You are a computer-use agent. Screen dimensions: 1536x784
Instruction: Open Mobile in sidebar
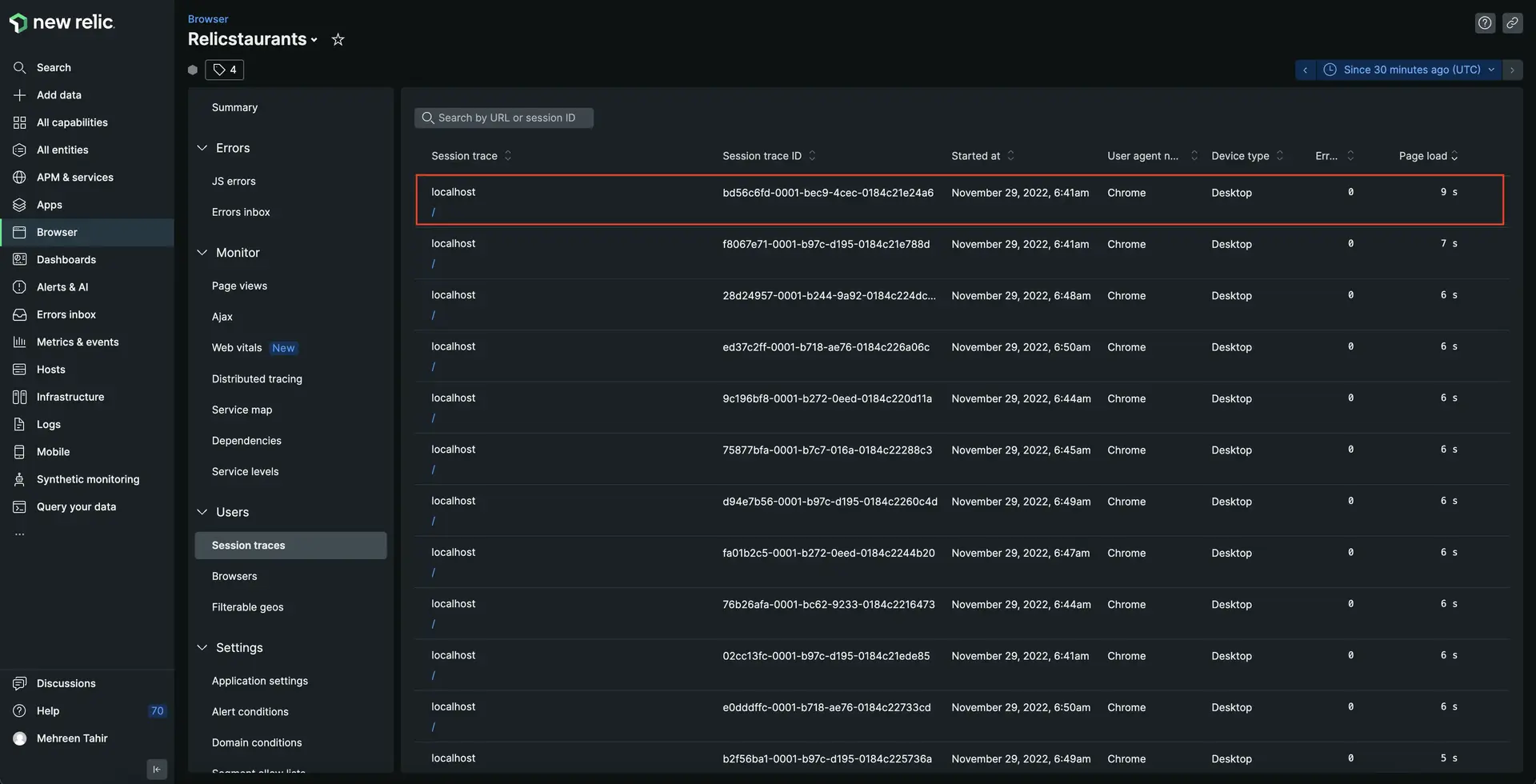53,452
